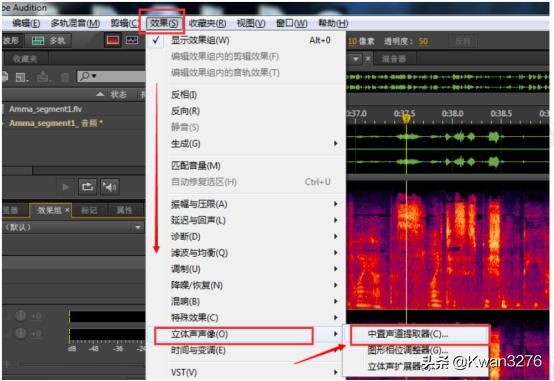Open the 编辑(E) menu

26,23
